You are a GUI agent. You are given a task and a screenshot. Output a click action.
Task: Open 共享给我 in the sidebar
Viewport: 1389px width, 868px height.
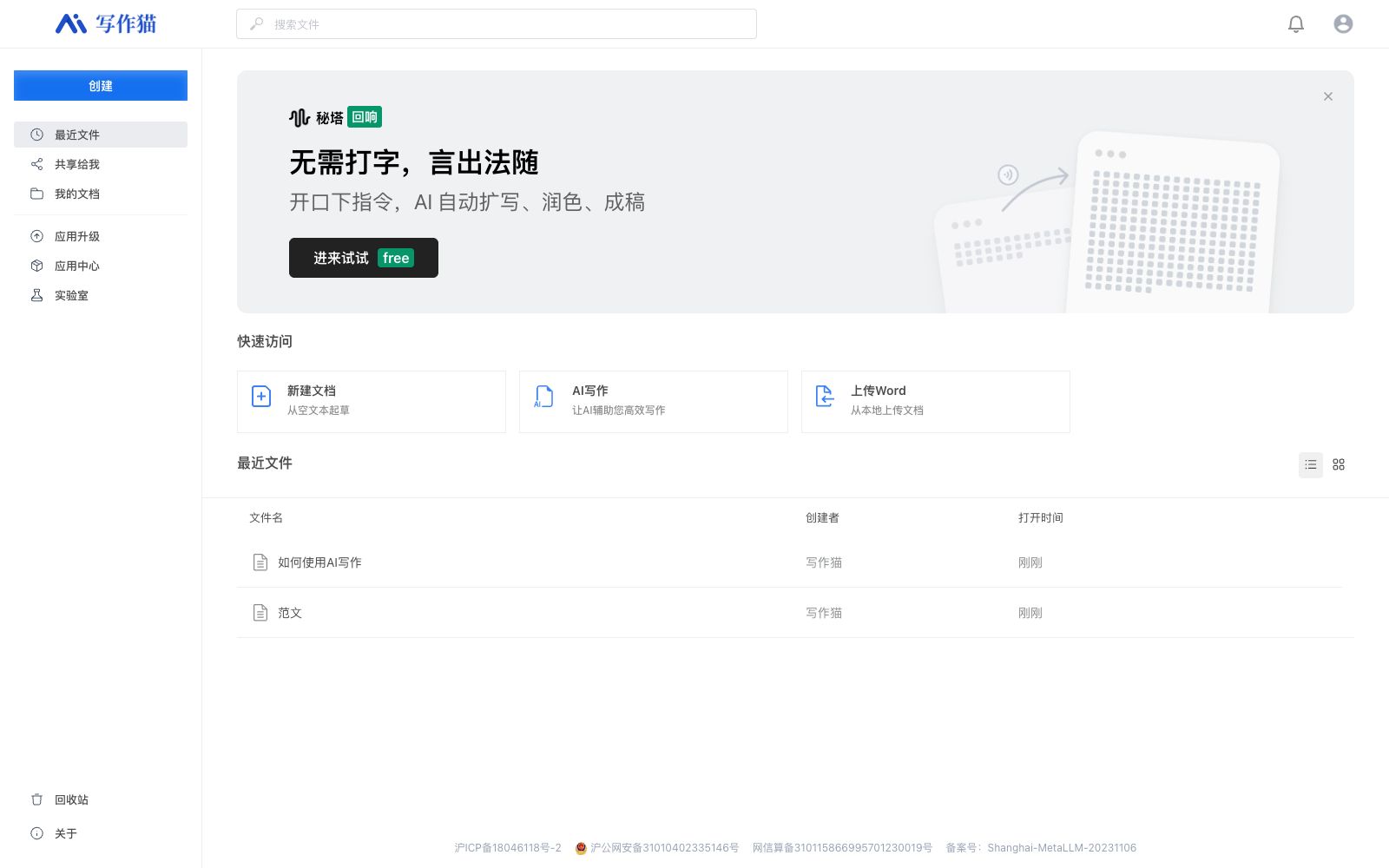(x=101, y=164)
